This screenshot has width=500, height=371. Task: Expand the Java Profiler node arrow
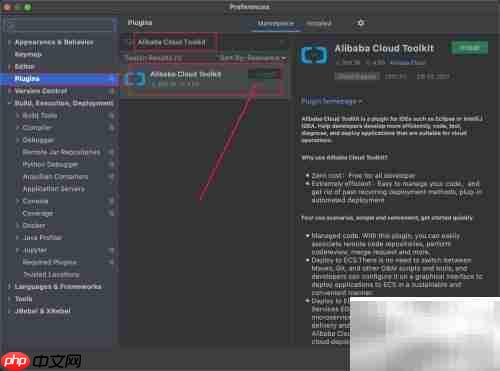click(x=18, y=238)
